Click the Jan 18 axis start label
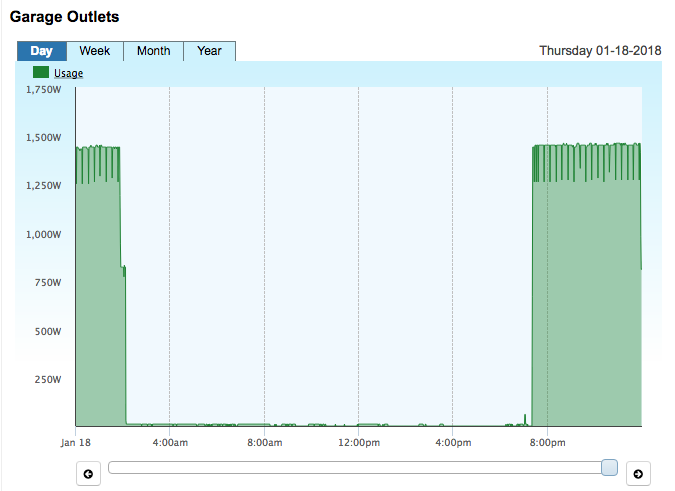 (x=76, y=442)
